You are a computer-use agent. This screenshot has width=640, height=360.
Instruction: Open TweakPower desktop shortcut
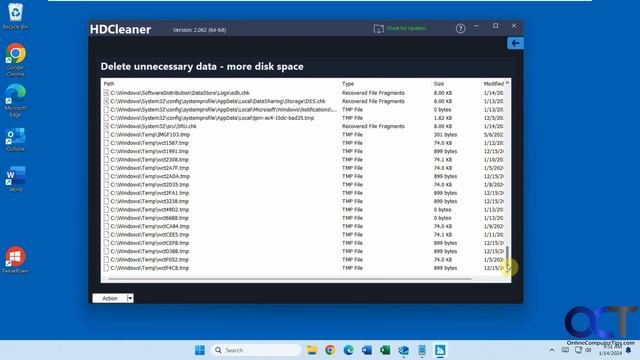(15, 260)
